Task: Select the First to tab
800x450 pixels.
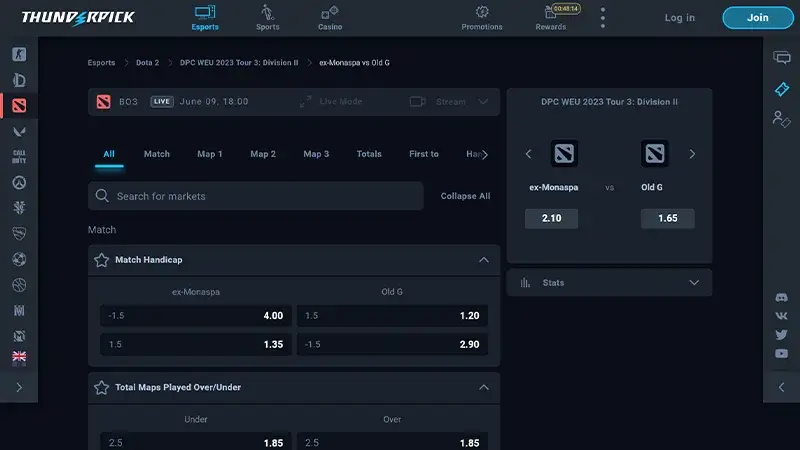Action: click(423, 154)
